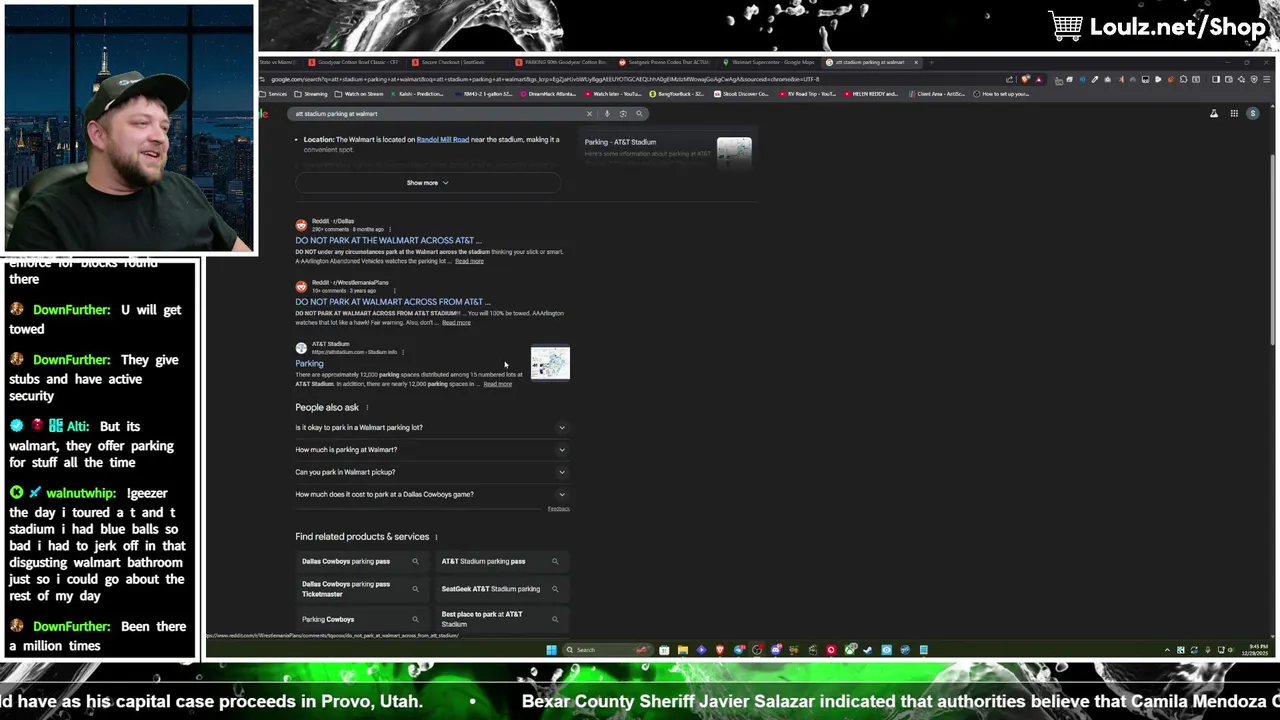Search Dallas Cowboys parking pass Ticketmaster suggestion
This screenshot has height=720, width=1280.
pyautogui.click(x=361, y=589)
